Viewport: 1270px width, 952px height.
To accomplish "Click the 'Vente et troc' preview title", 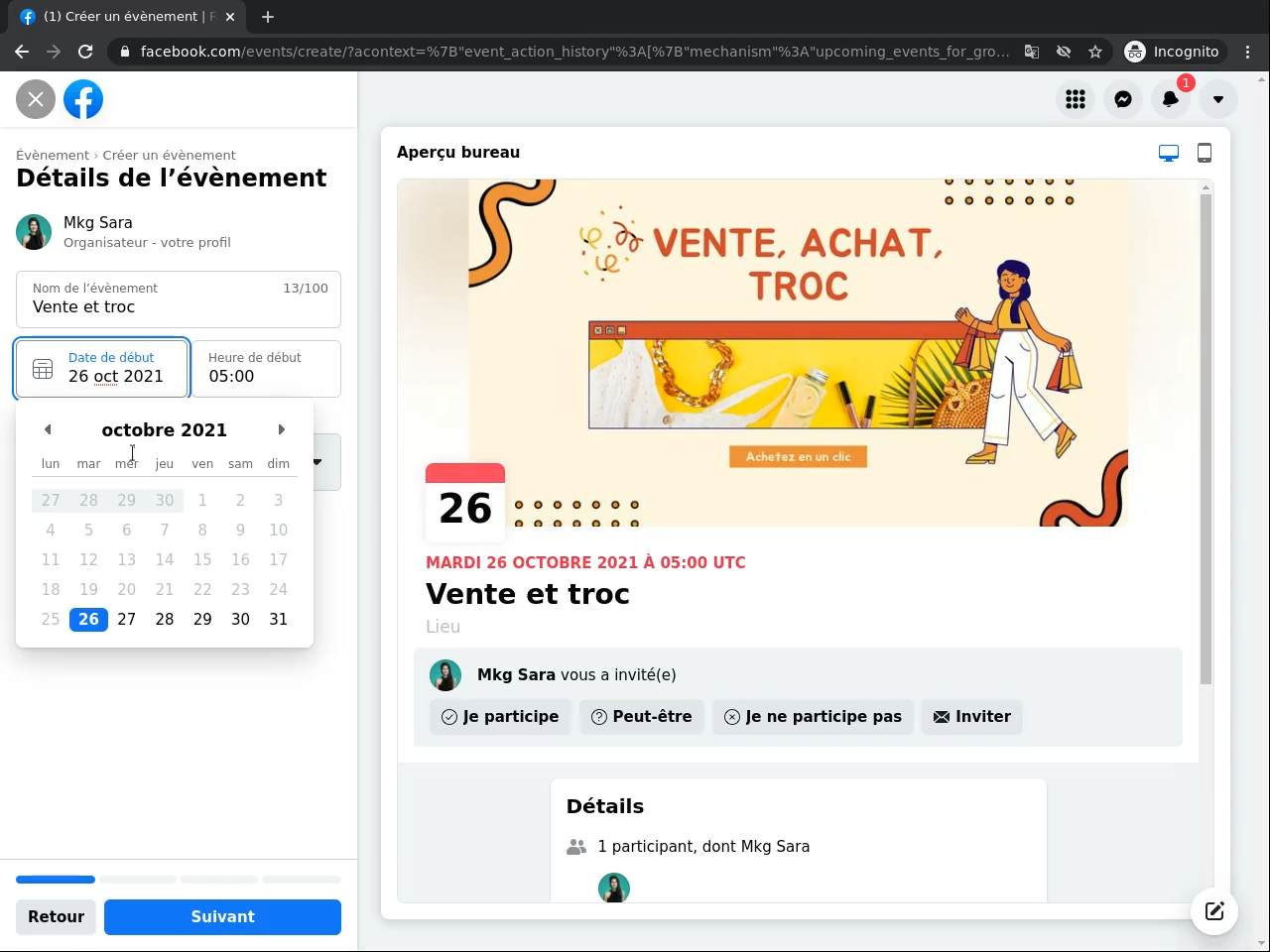I will coord(528,594).
